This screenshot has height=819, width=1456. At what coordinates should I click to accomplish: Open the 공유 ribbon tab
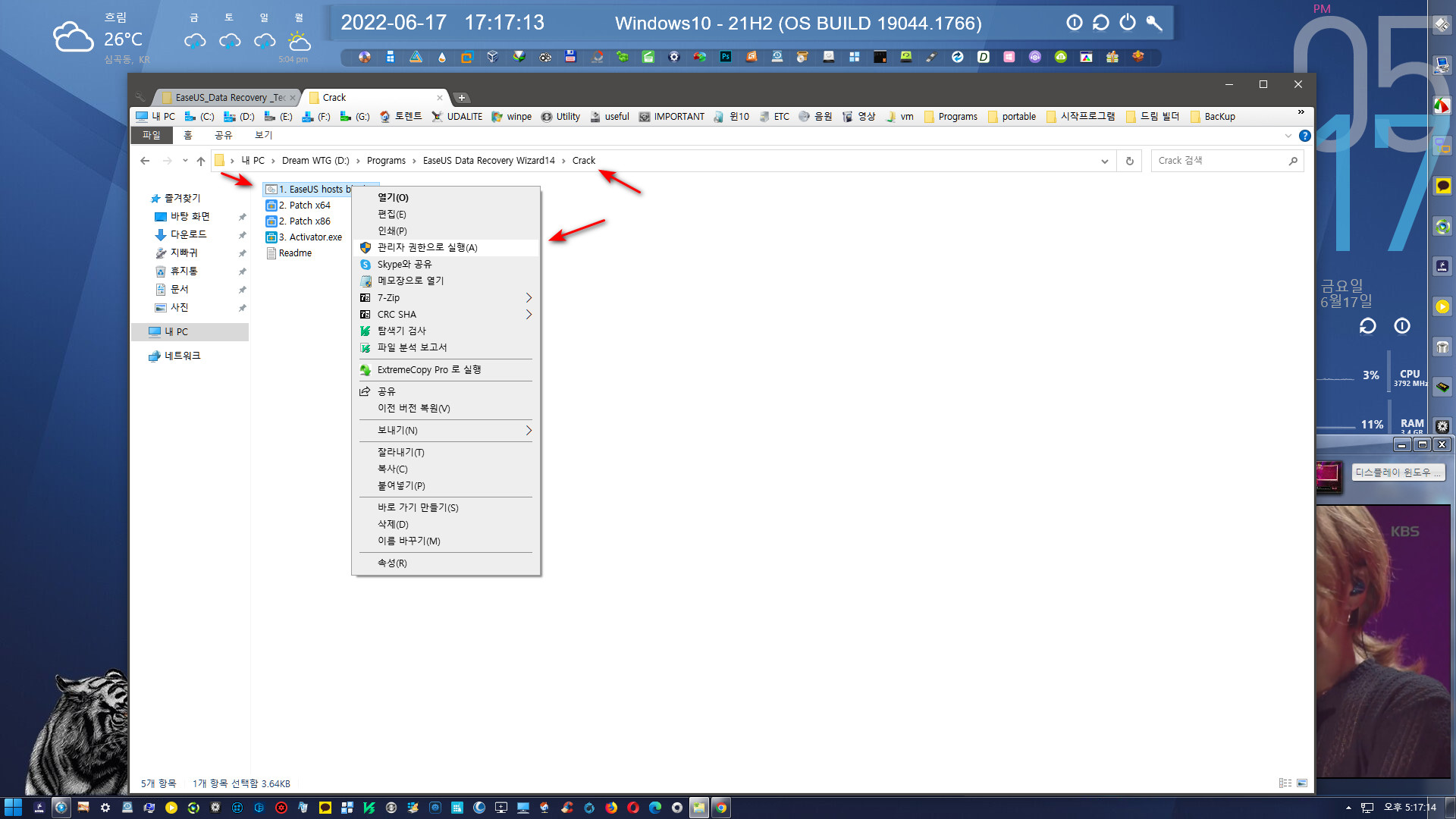tap(223, 136)
